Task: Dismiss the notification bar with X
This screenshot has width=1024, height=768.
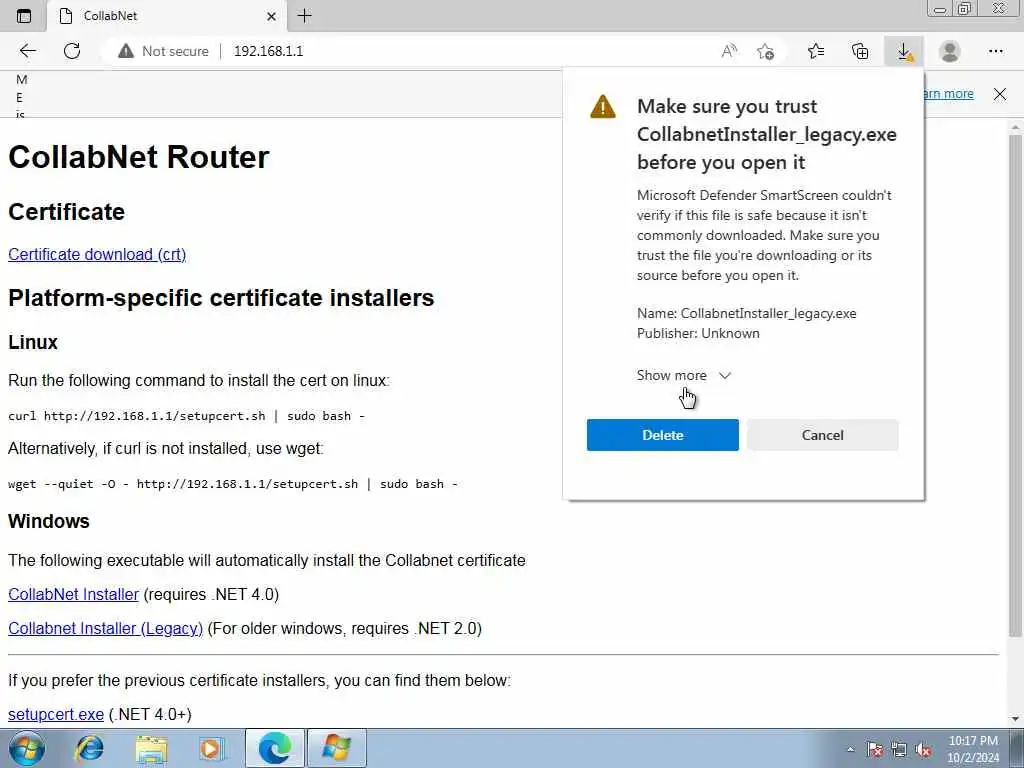Action: pyautogui.click(x=1000, y=94)
